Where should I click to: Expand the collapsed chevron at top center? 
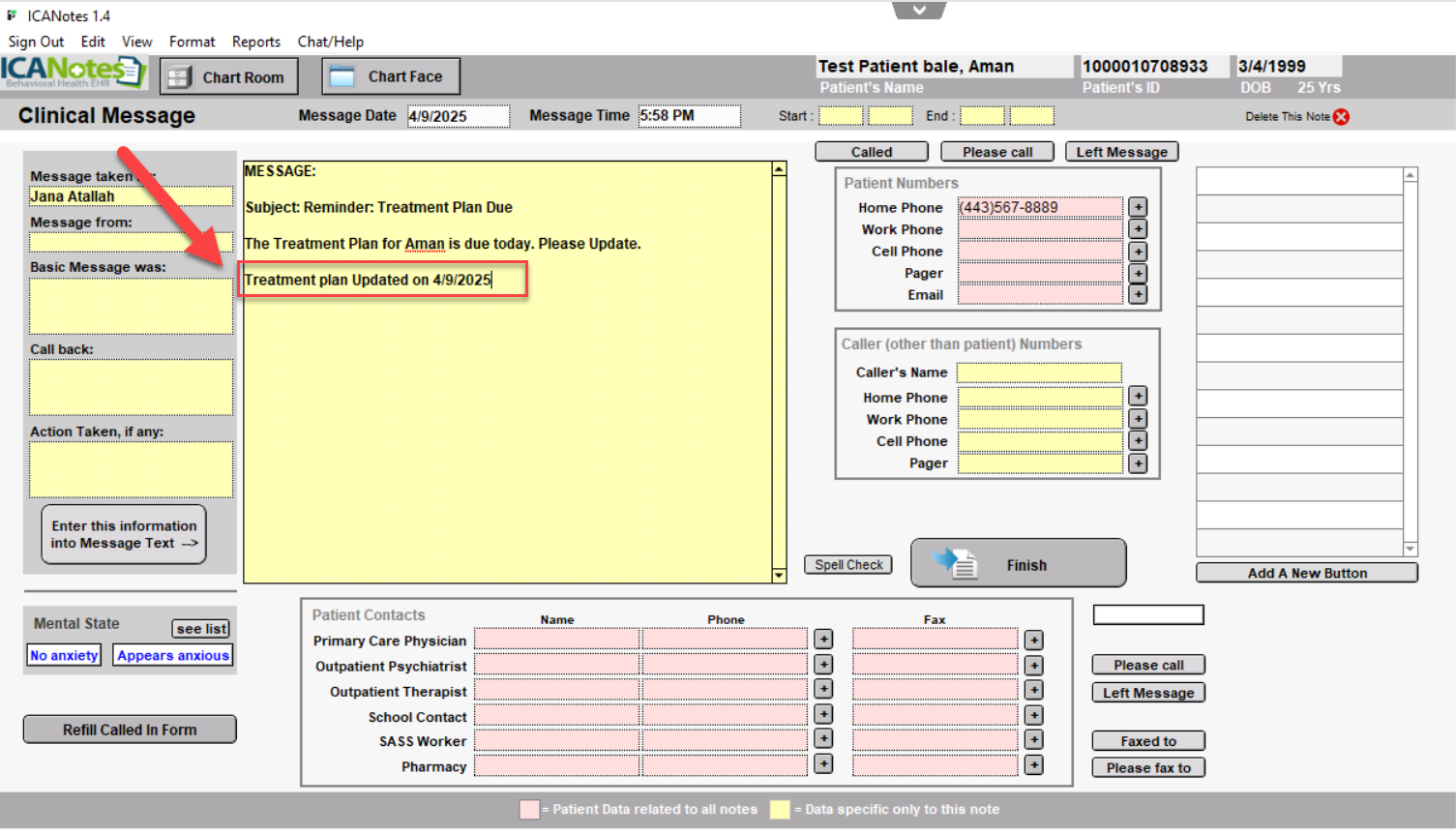(919, 11)
